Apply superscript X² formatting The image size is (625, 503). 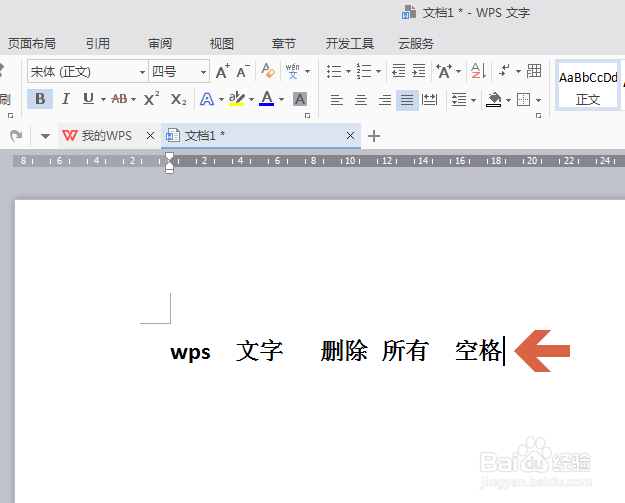[151, 99]
